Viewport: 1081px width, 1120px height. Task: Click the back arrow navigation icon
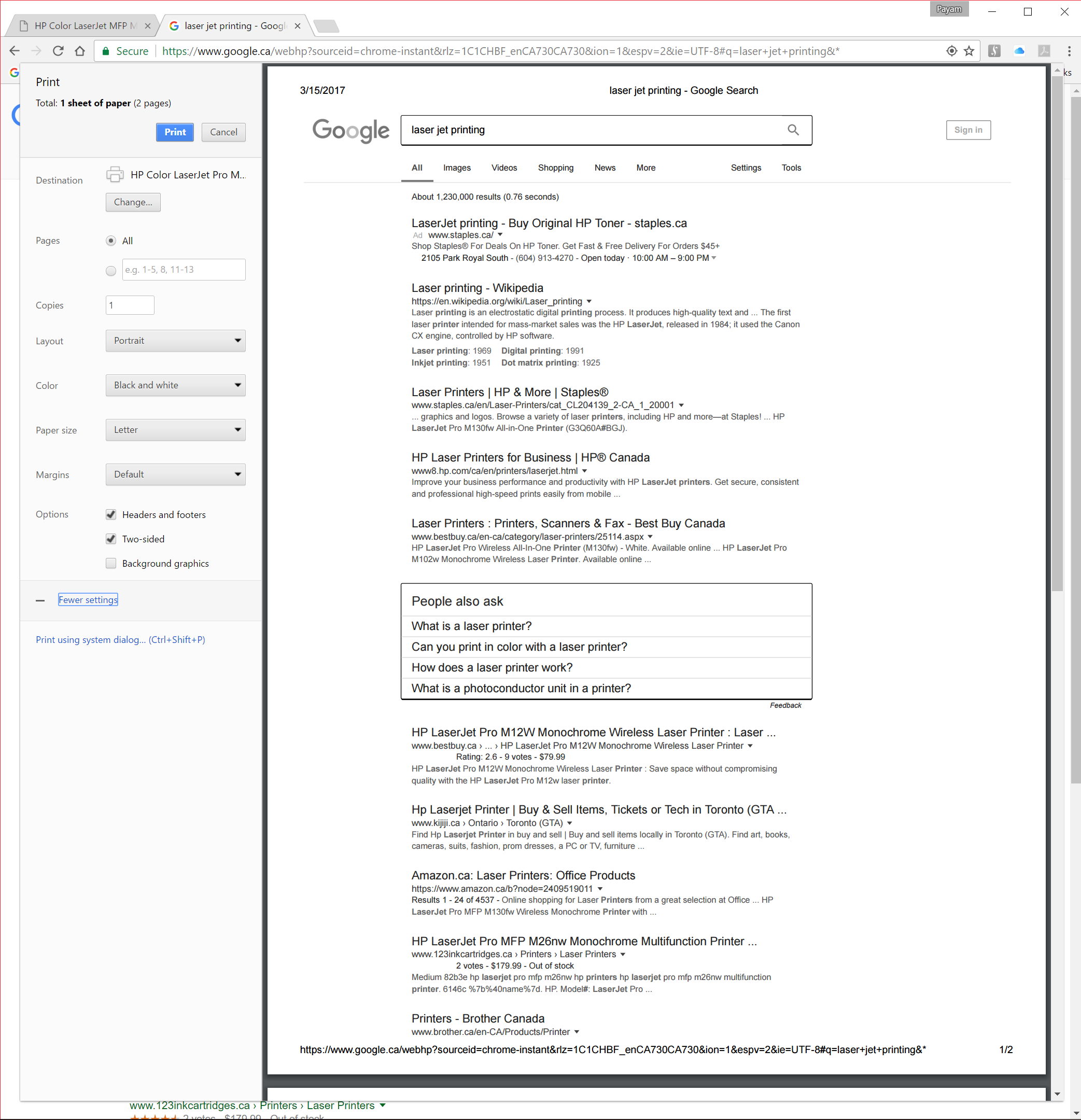click(x=15, y=51)
